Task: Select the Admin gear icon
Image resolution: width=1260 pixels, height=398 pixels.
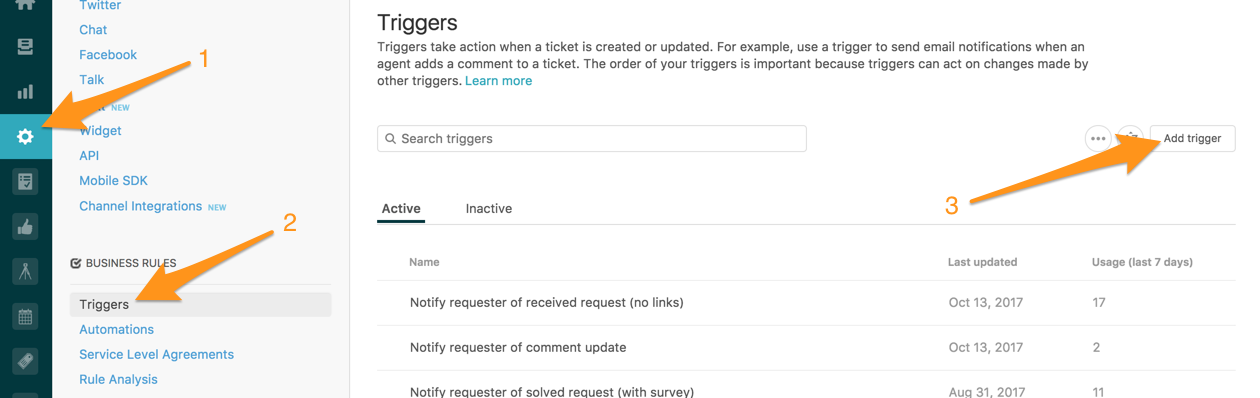Action: point(26,137)
